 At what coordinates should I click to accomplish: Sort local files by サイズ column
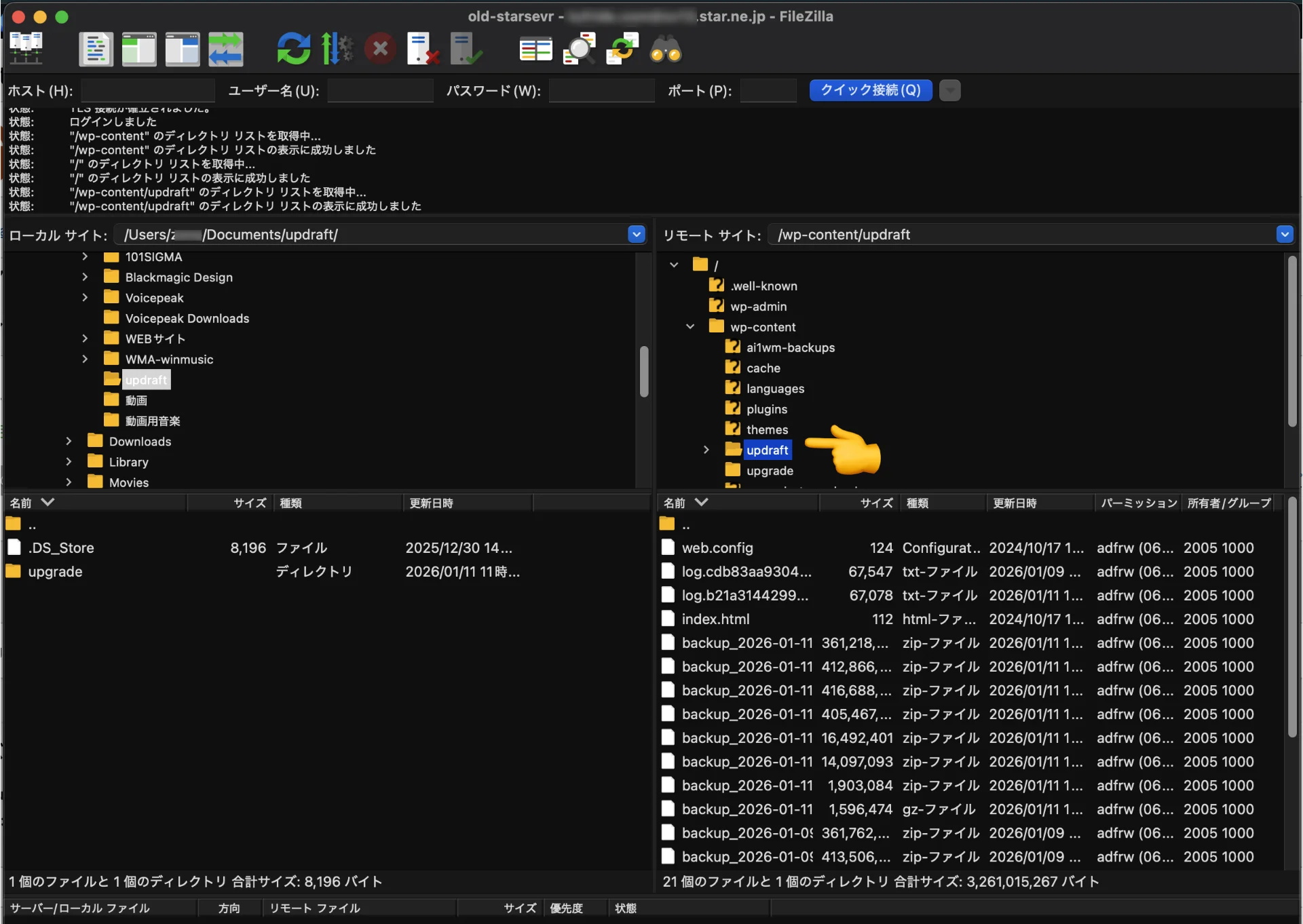tap(249, 503)
